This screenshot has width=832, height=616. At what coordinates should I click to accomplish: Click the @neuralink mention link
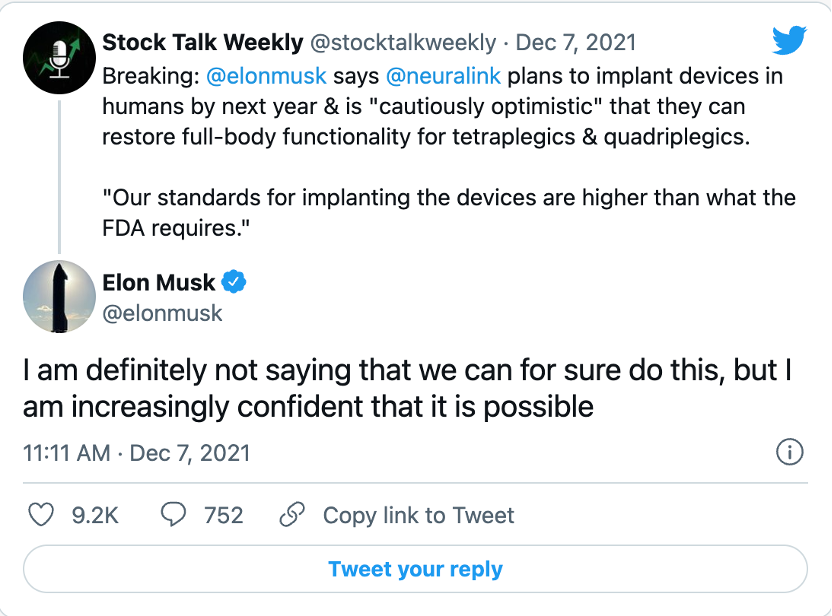(443, 76)
